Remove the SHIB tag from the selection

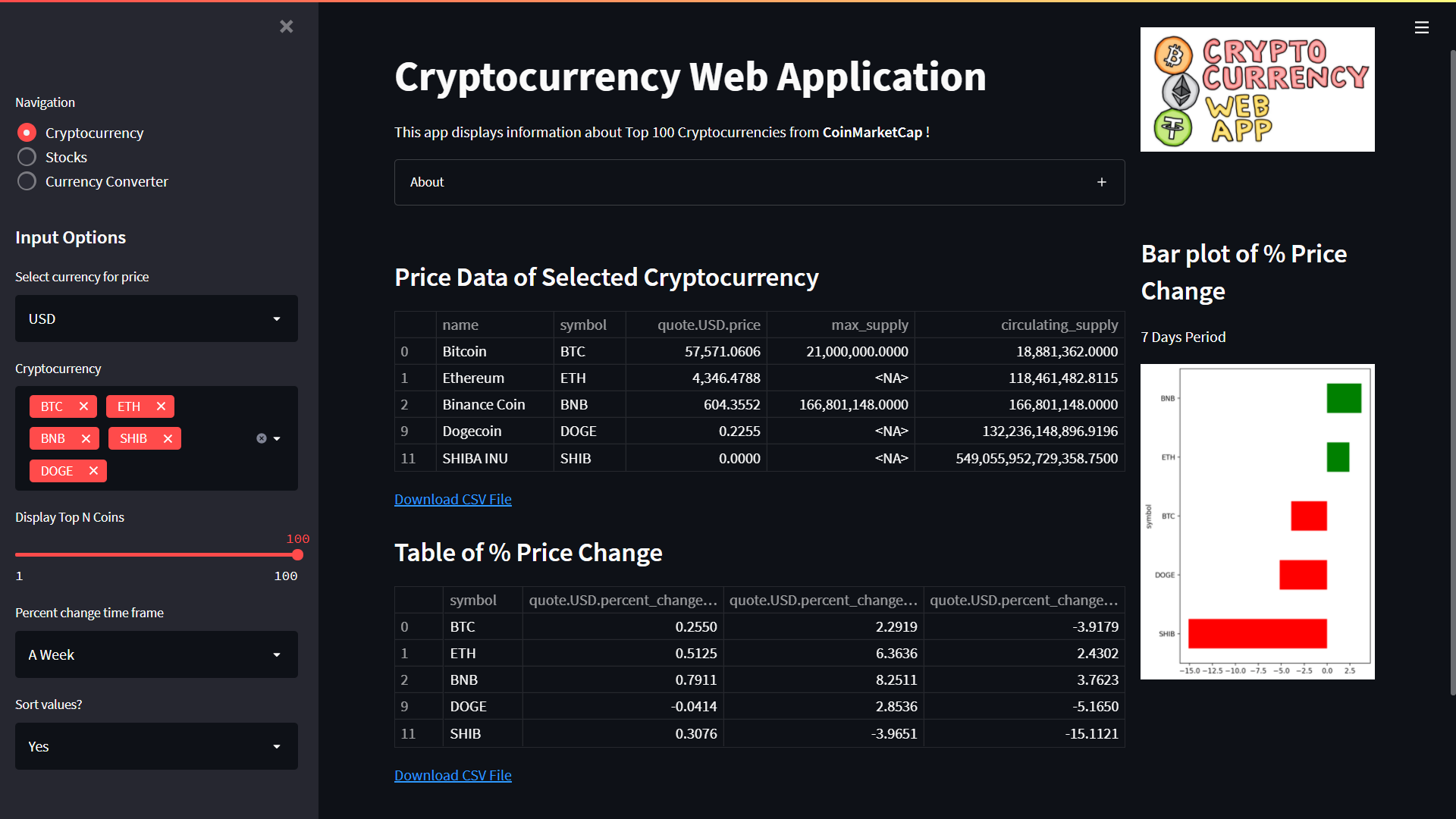168,438
